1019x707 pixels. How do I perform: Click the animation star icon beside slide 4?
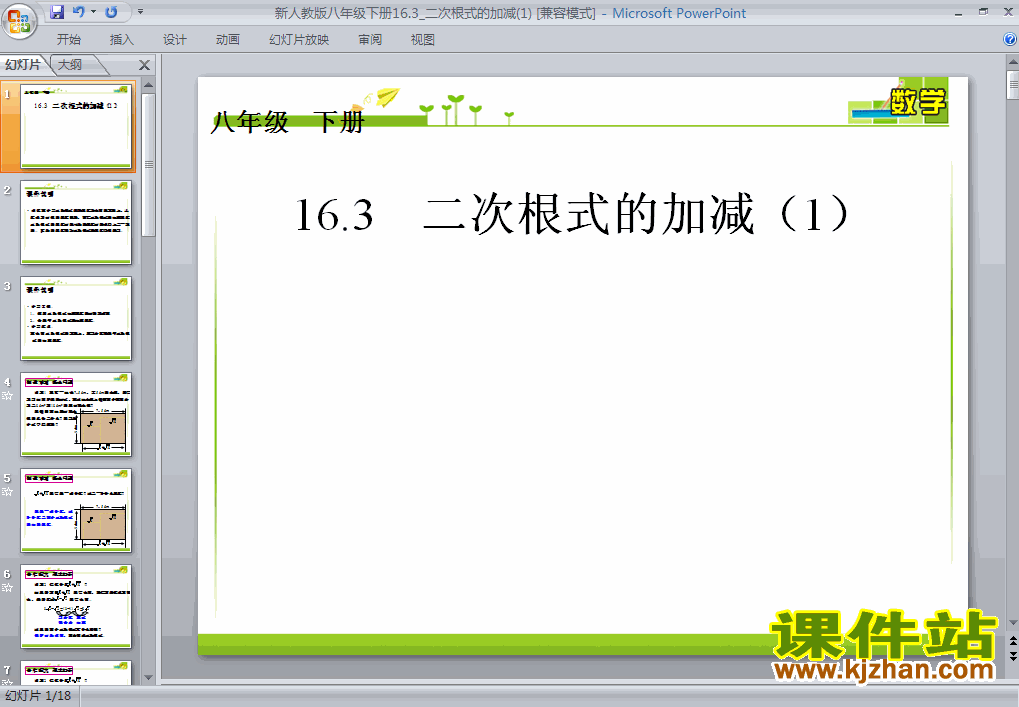pos(8,396)
